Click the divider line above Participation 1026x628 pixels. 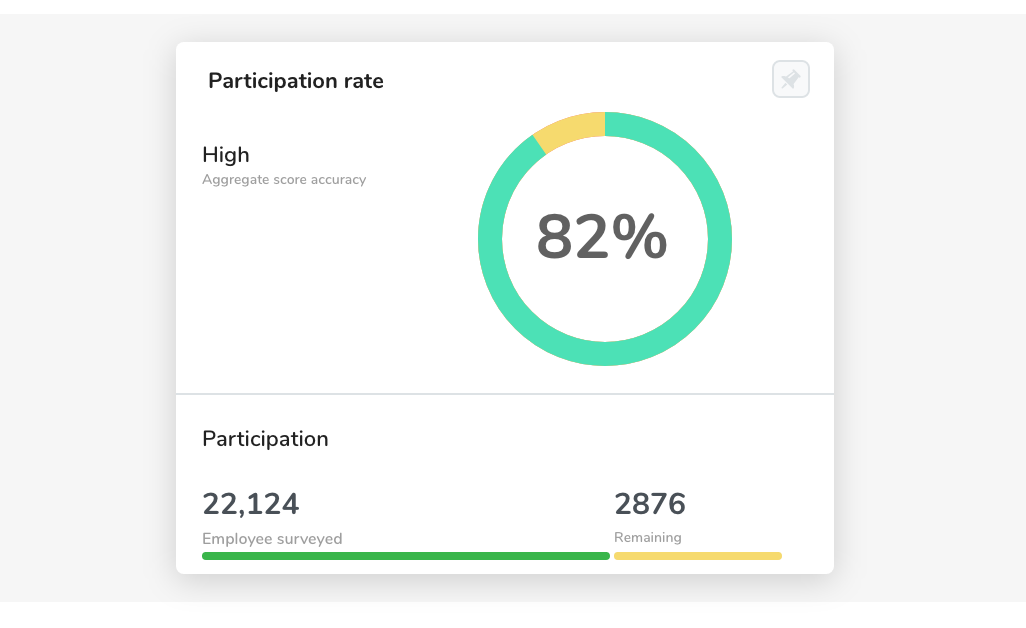[504, 394]
